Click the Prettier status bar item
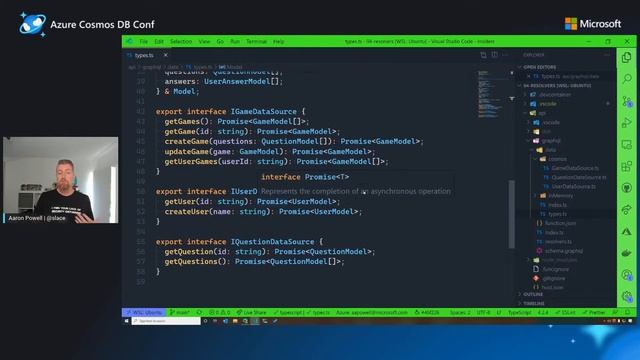The width and height of the screenshot is (640, 360). [594, 312]
